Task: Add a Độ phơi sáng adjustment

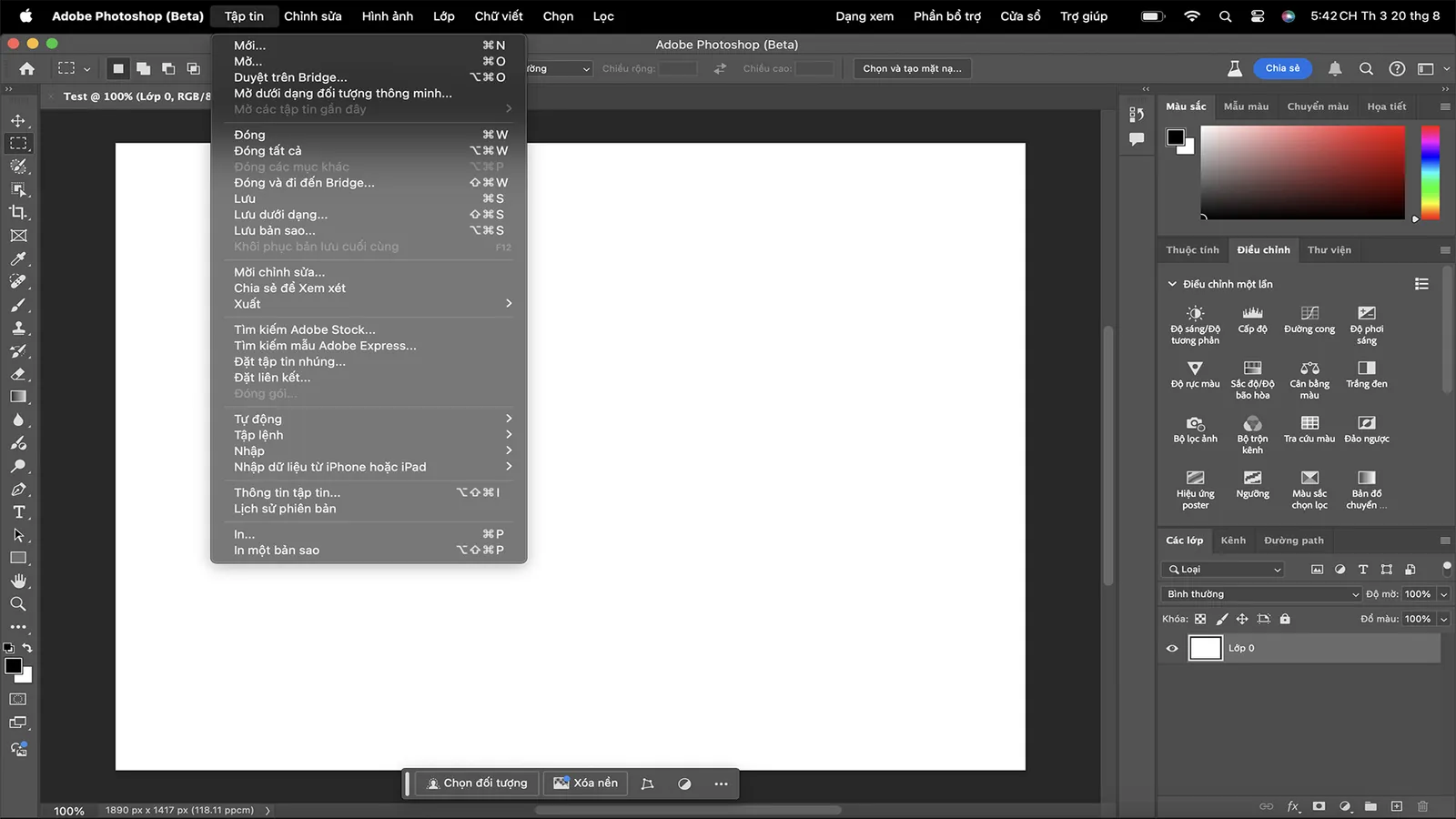Action: [x=1367, y=324]
